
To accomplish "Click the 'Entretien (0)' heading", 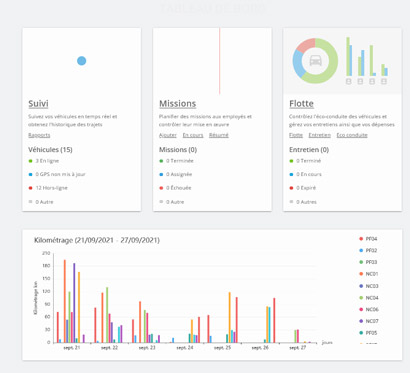I will click(x=309, y=150).
